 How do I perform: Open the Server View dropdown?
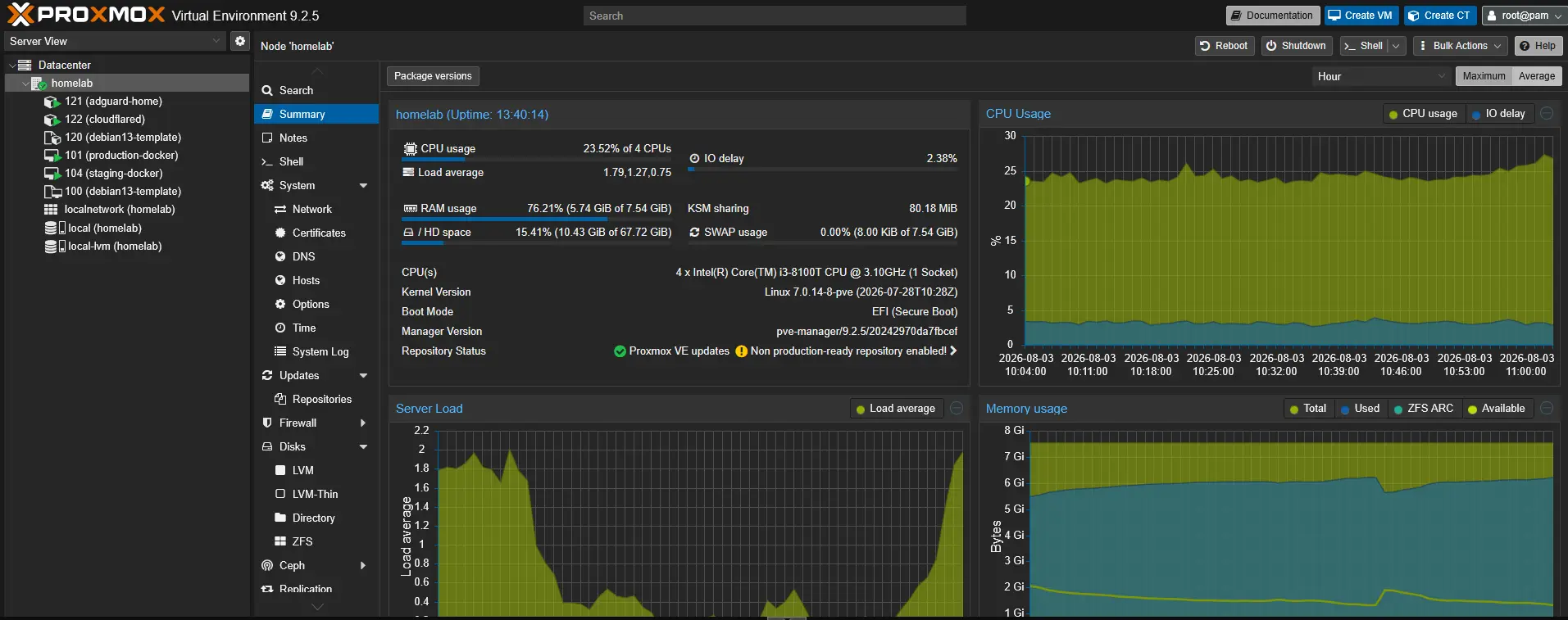coord(114,41)
